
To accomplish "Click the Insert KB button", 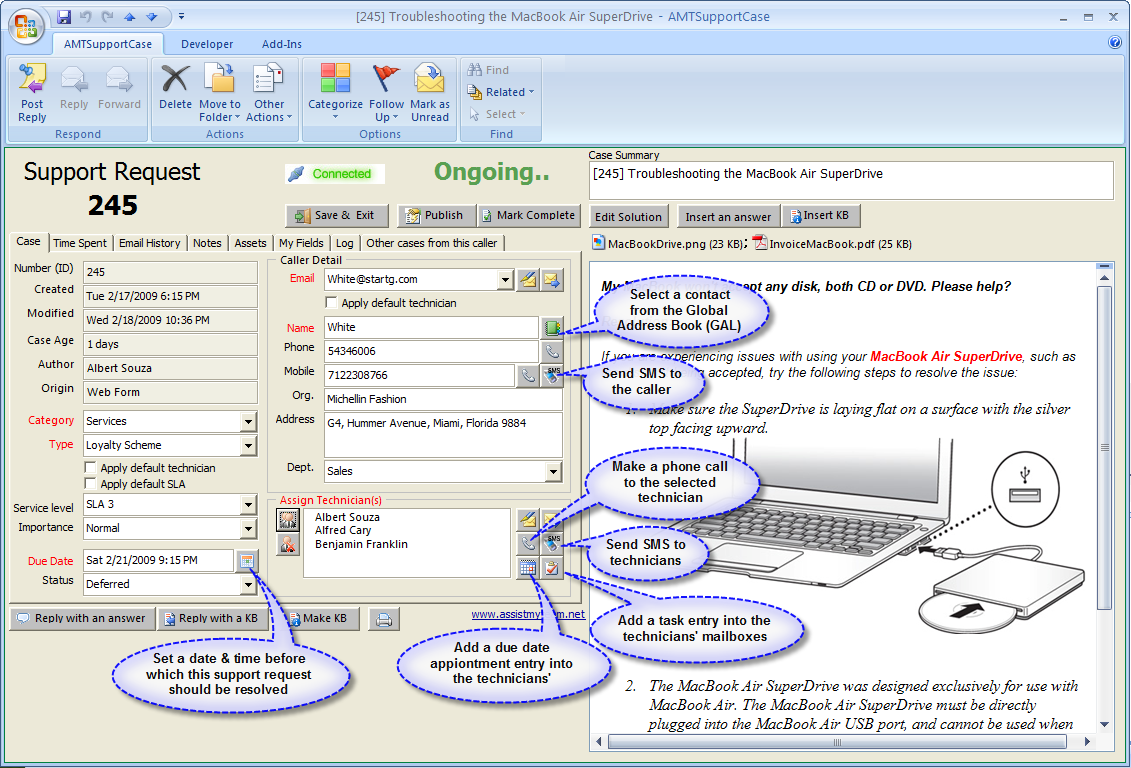I will point(820,216).
